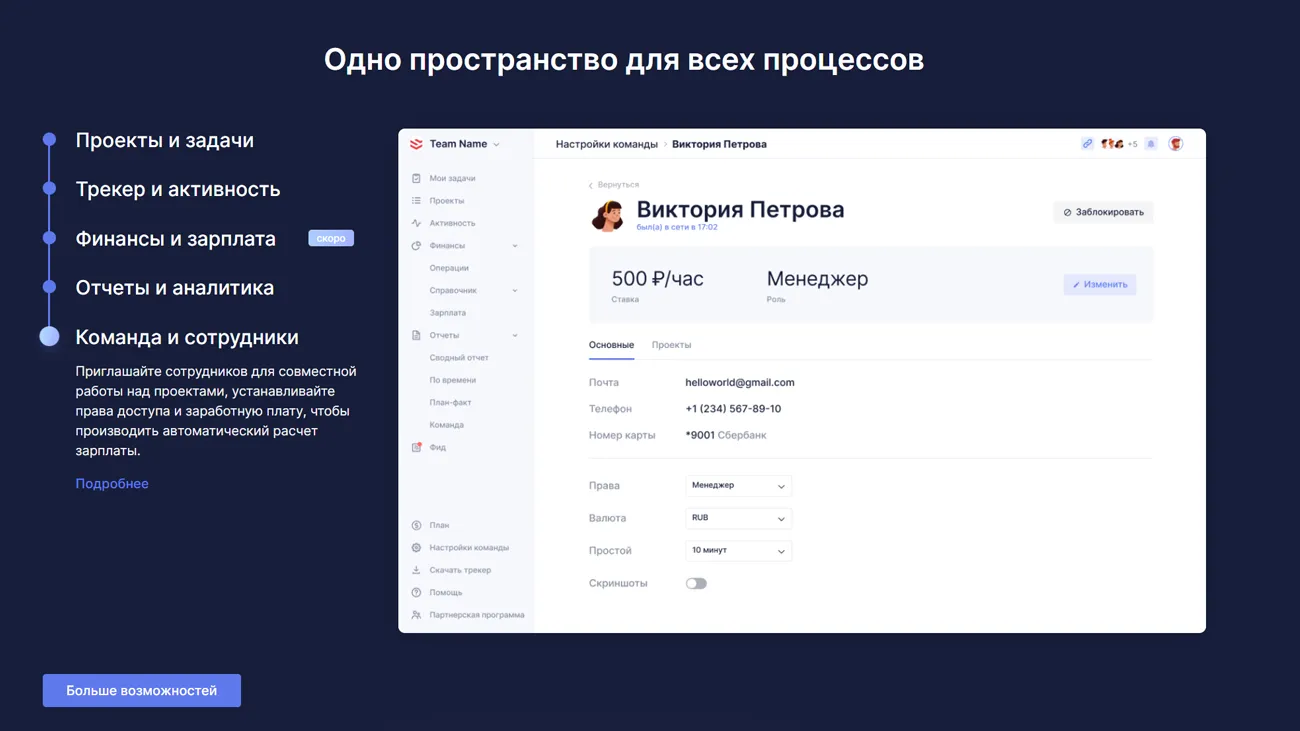Click the Team Name logo icon
1300x731 pixels.
tap(416, 144)
